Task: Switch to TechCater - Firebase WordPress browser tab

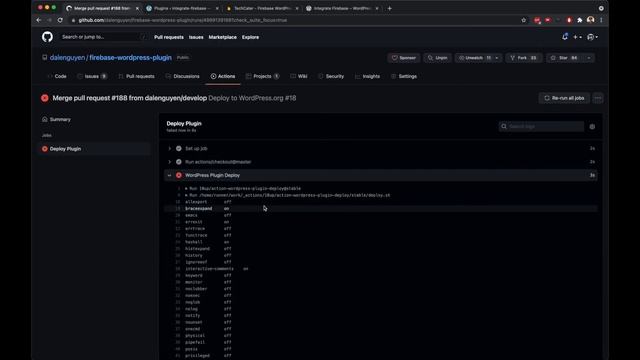Action: click(x=262, y=8)
